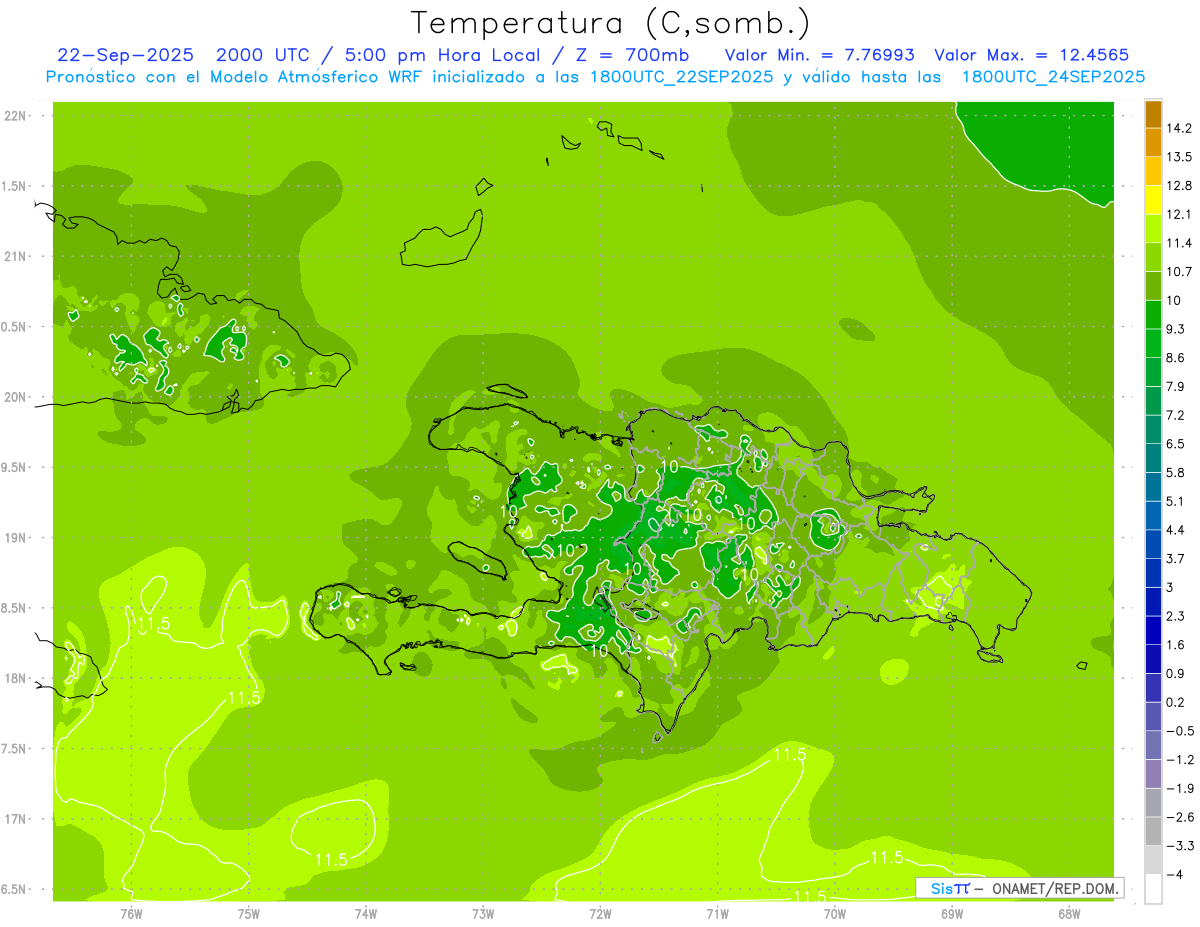Image resolution: width=1200 pixels, height=927 pixels.
Task: Click the Valor Max. = 12.4565 text
Action: (1031, 55)
